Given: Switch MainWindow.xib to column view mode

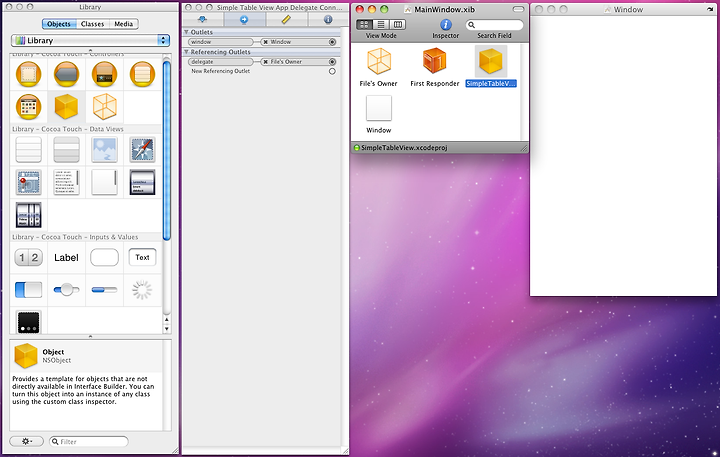Looking at the screenshot, I should (x=398, y=25).
